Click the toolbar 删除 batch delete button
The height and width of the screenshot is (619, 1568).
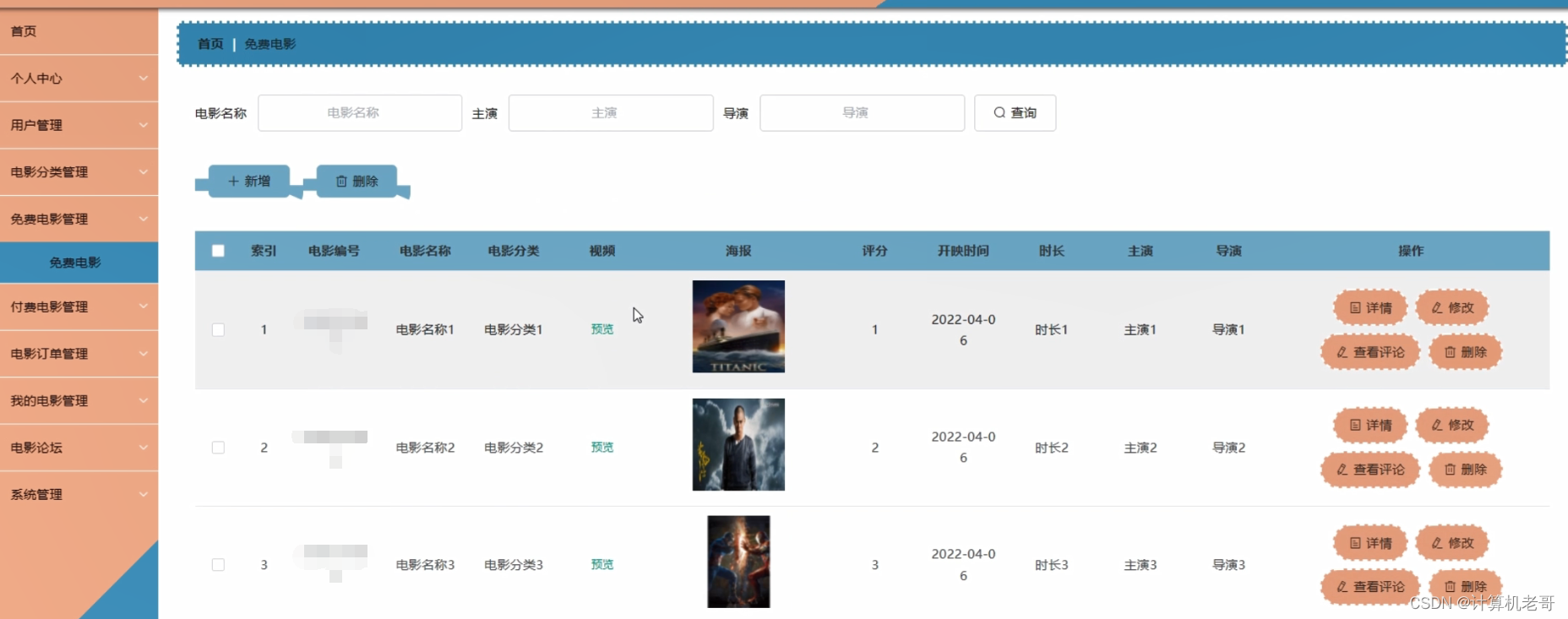357,181
